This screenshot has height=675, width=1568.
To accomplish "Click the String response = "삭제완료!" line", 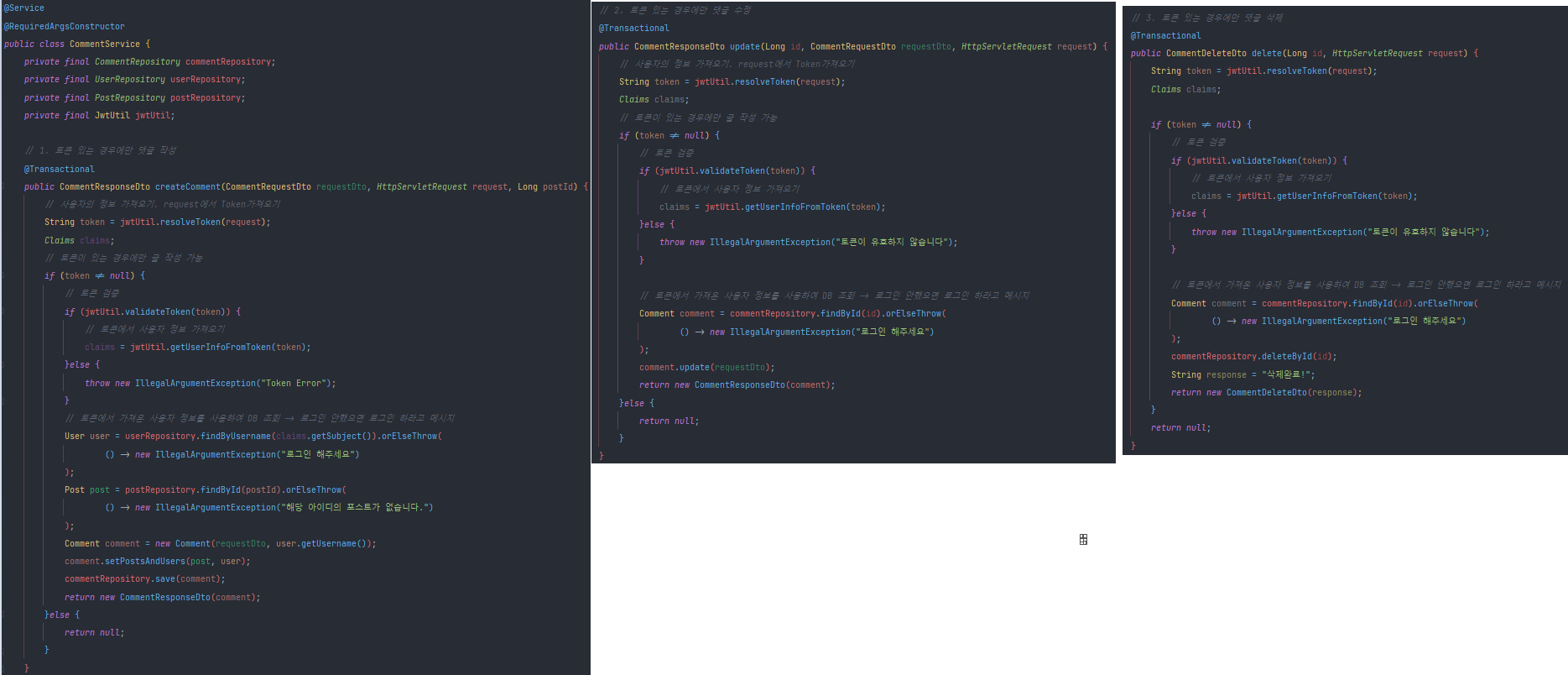I will 1243,374.
